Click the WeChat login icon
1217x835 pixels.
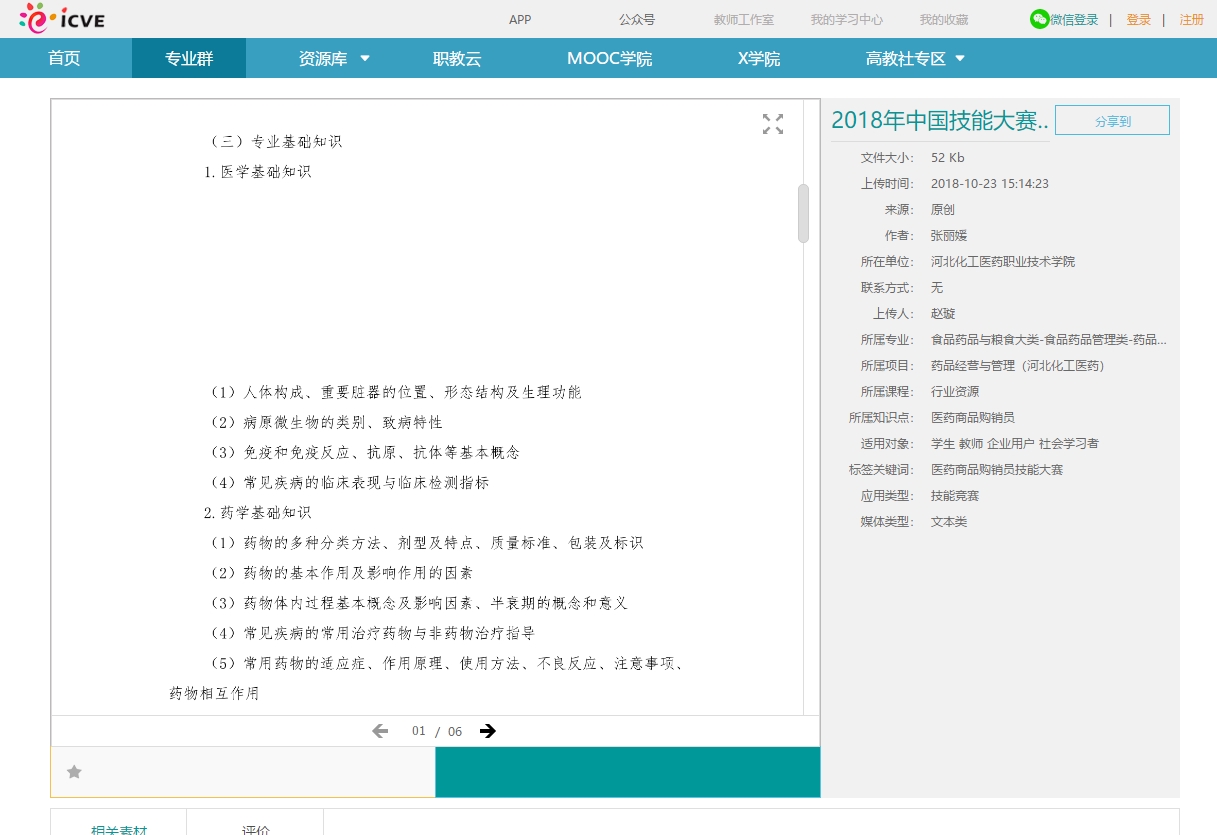coord(1040,19)
